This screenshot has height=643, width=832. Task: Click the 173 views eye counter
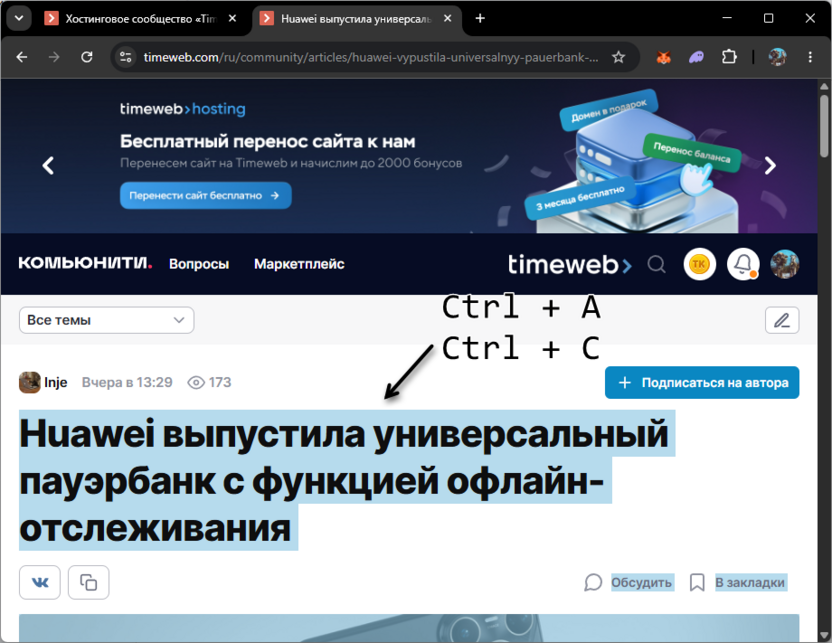click(x=209, y=382)
